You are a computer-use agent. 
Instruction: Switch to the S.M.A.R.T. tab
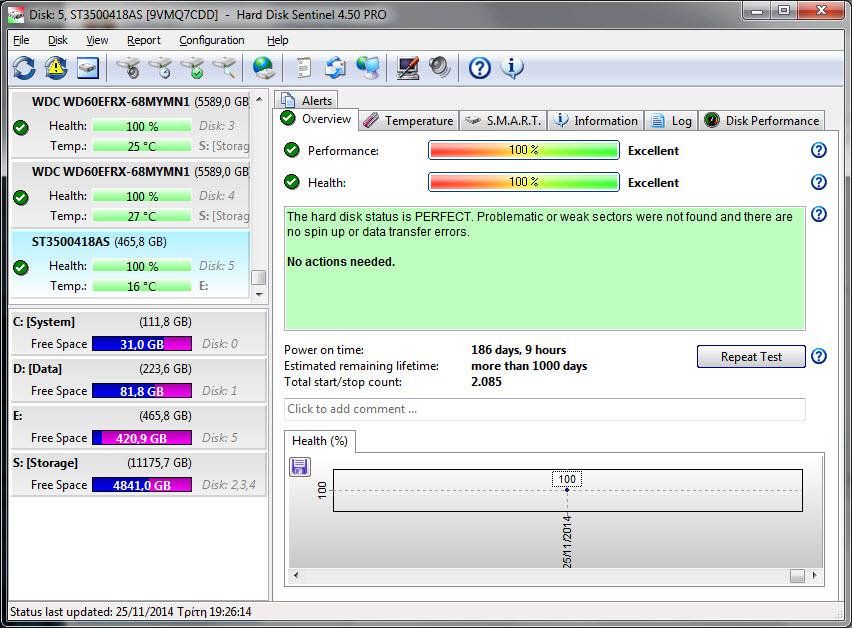coord(503,121)
